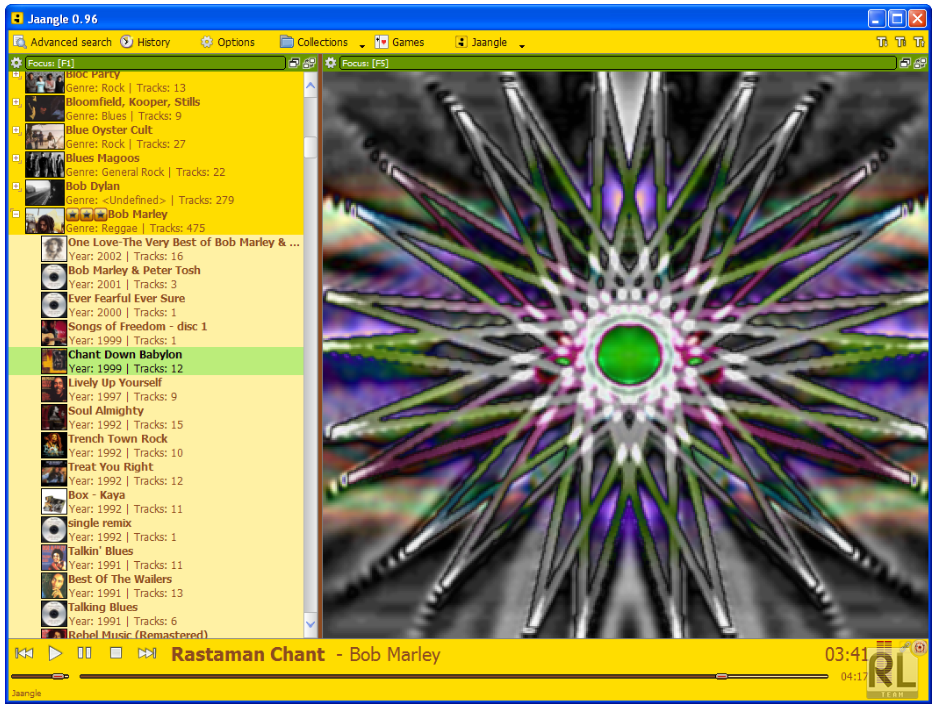Open the History view

coord(145,42)
